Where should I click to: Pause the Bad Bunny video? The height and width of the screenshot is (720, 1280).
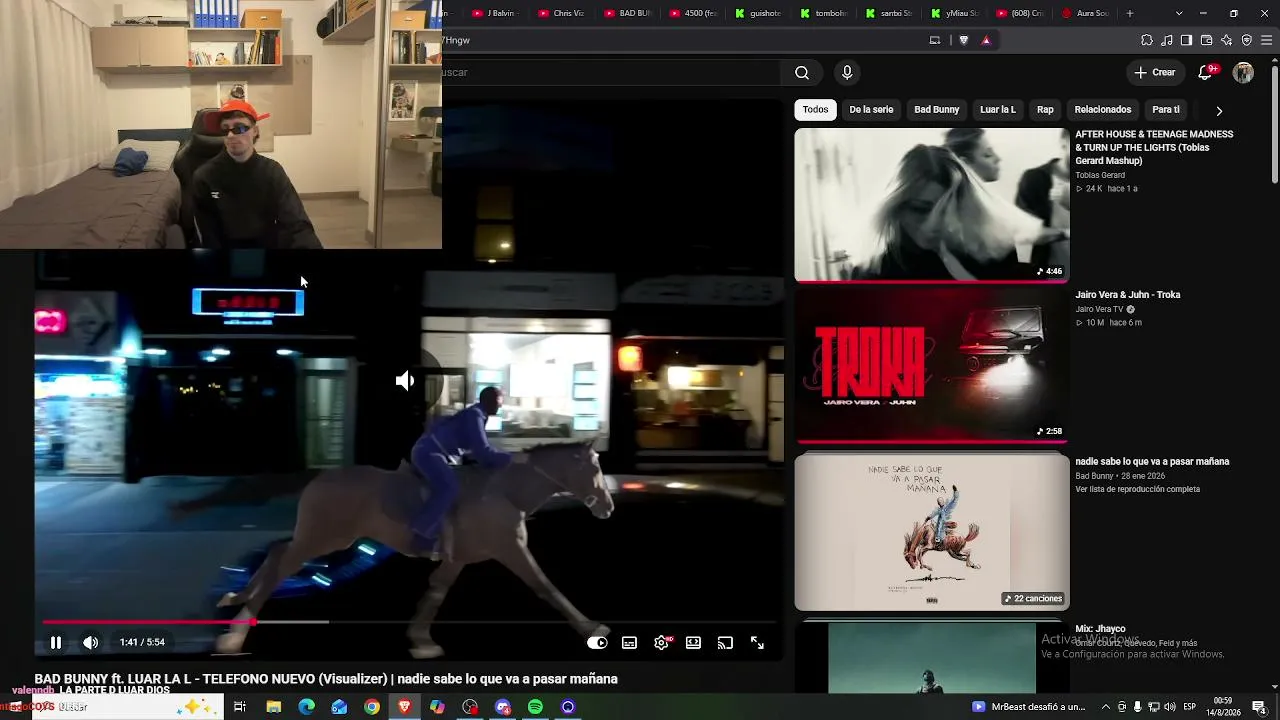56,643
